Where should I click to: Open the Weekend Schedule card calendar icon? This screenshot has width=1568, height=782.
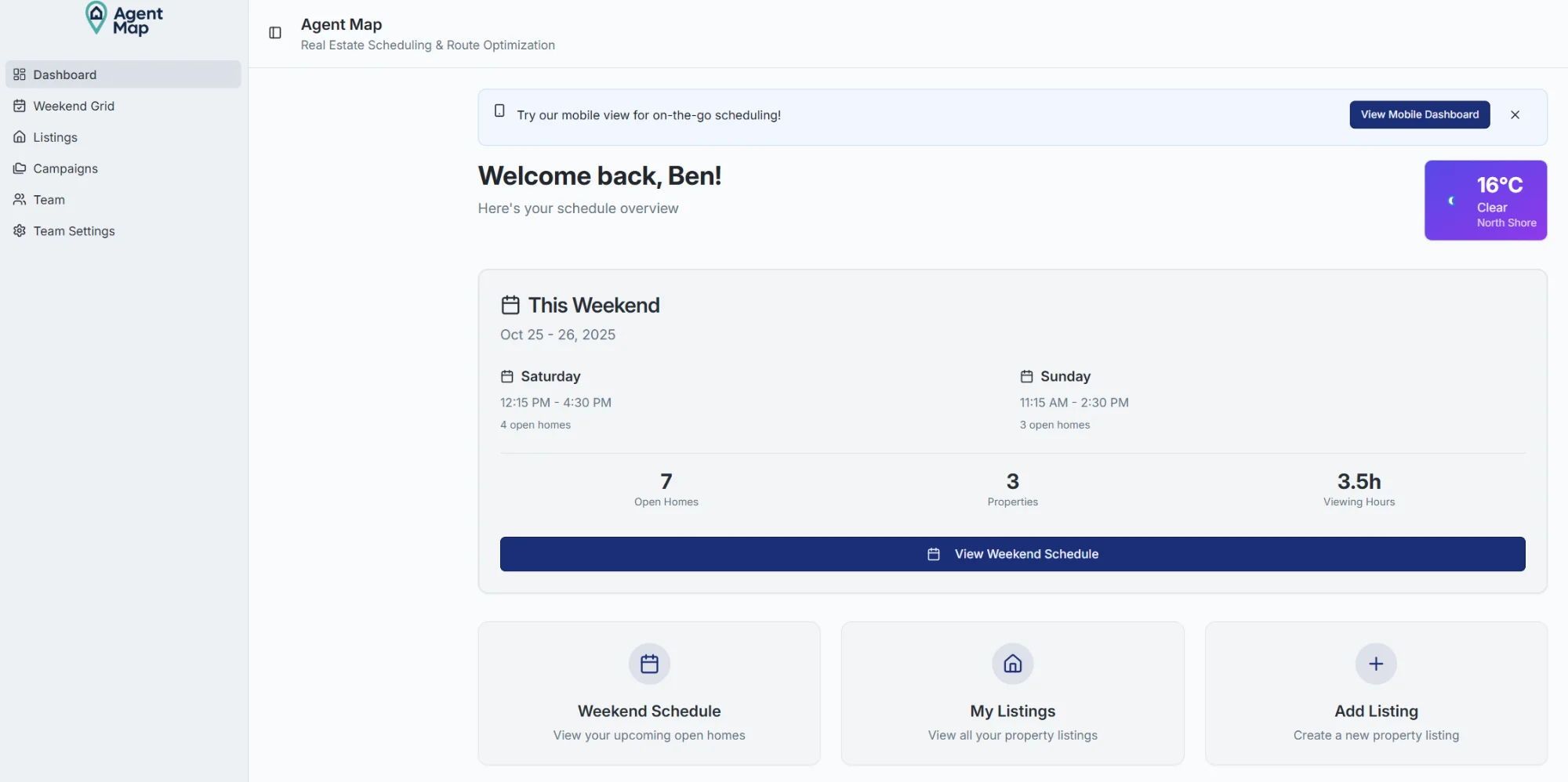649,664
